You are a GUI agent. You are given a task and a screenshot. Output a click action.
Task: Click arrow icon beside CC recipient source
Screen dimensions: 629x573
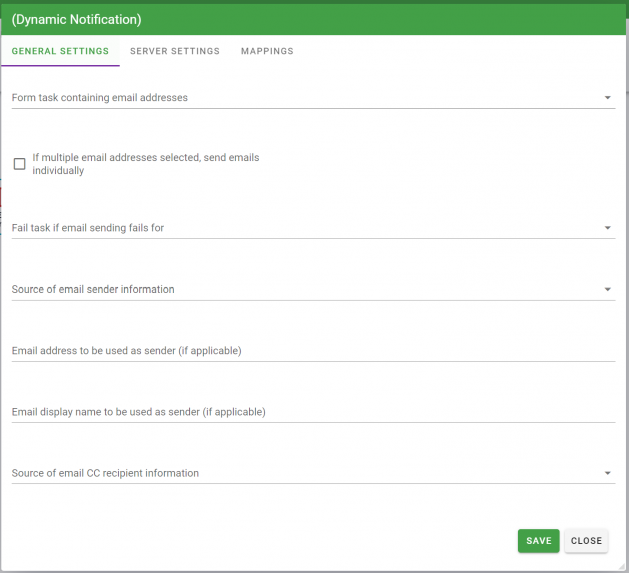point(608,474)
